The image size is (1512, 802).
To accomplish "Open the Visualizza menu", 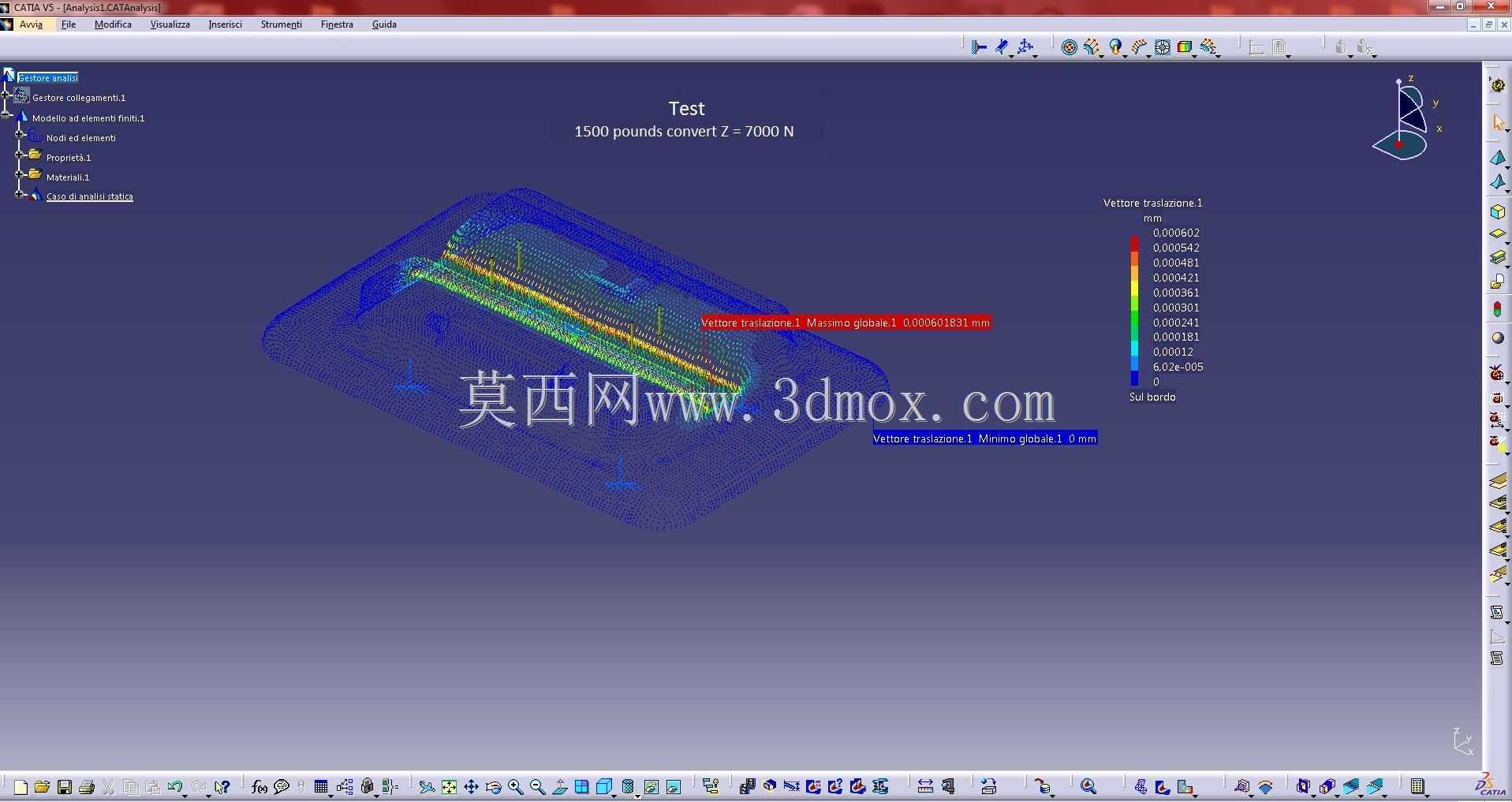I will (170, 24).
